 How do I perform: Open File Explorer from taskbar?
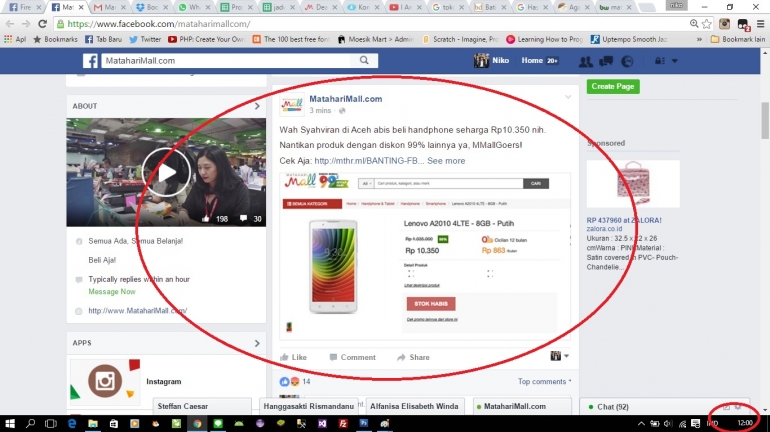(93, 423)
